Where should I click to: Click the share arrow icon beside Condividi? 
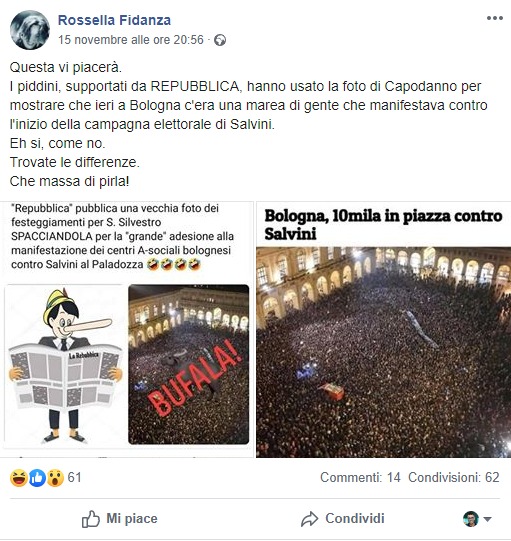pyautogui.click(x=309, y=519)
